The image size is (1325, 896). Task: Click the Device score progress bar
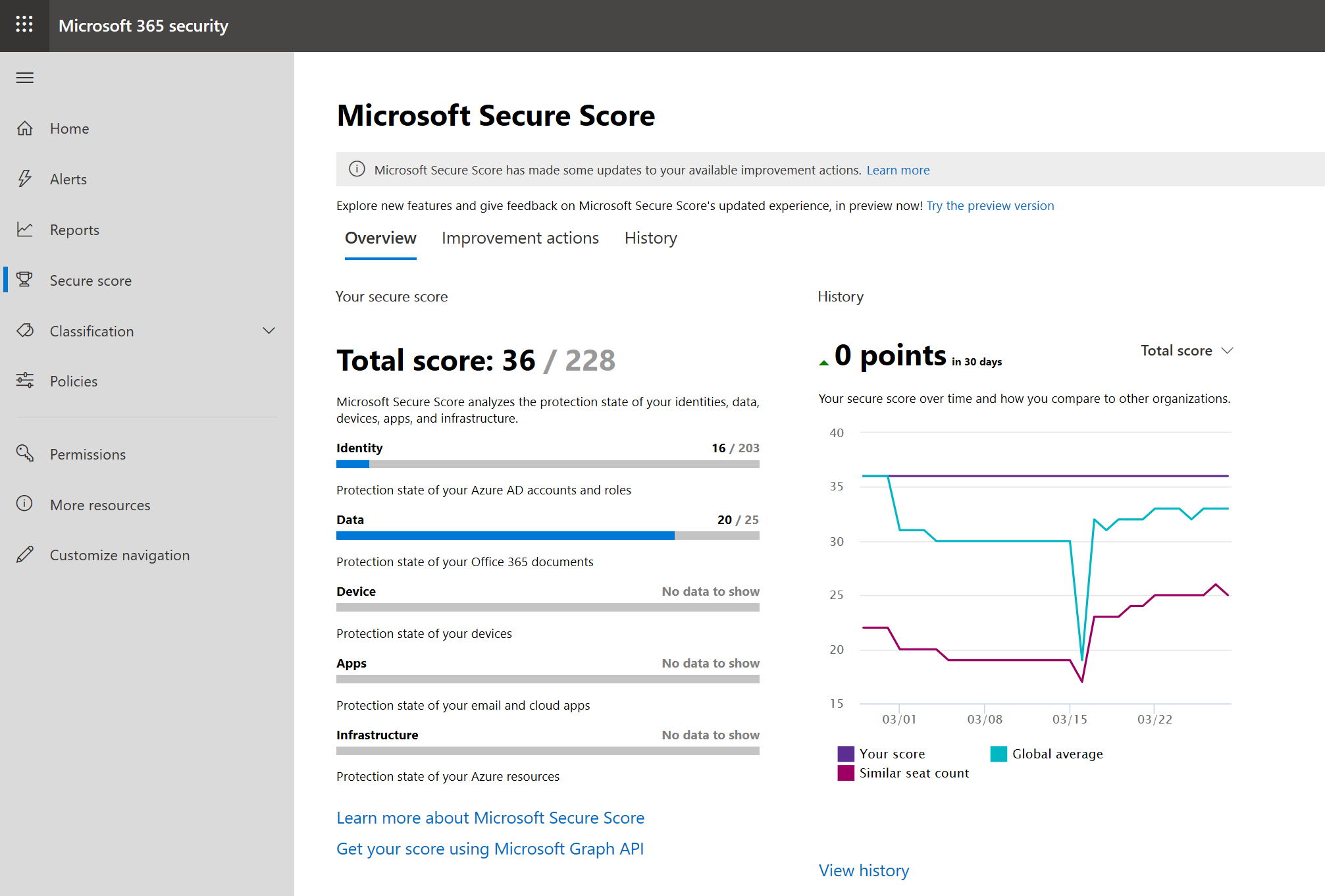click(548, 608)
